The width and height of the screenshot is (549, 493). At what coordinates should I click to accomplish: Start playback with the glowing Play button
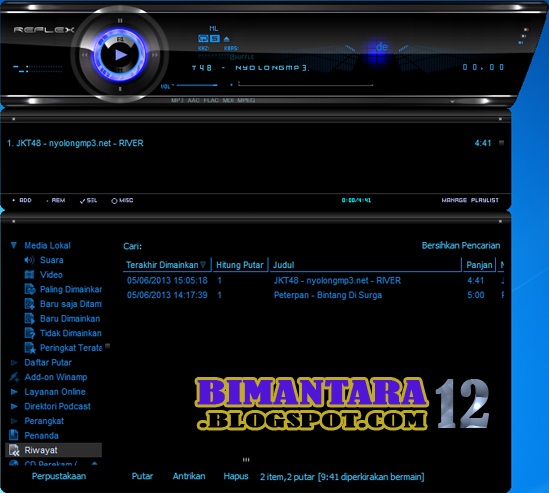(121, 55)
